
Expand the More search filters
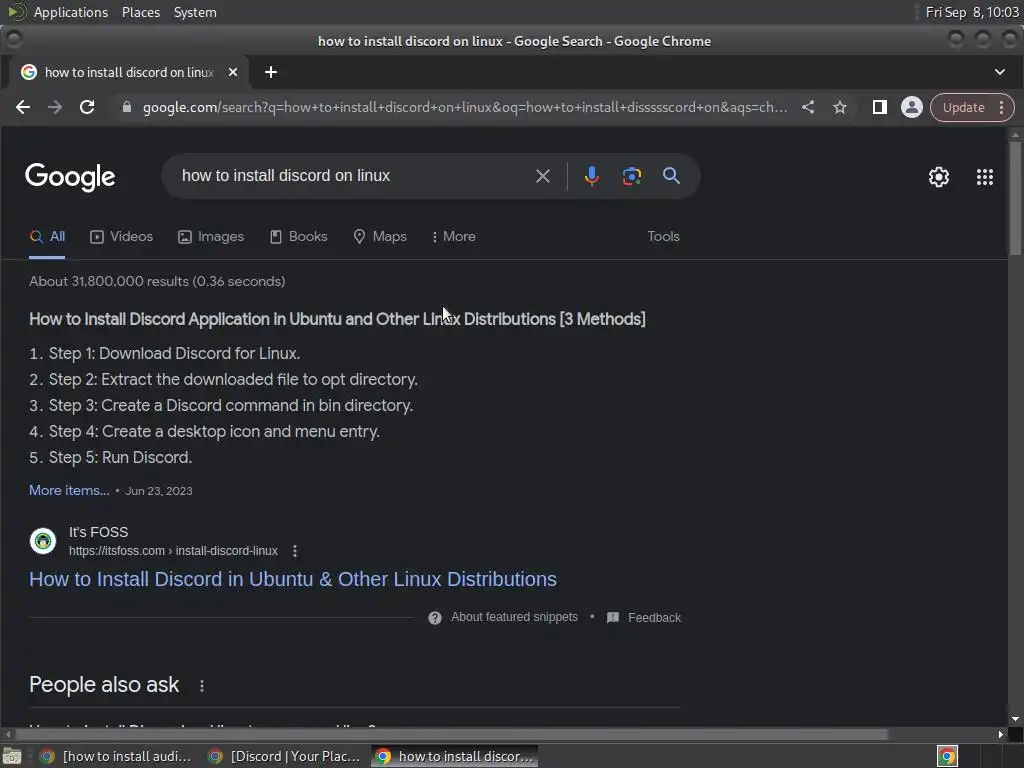point(454,236)
